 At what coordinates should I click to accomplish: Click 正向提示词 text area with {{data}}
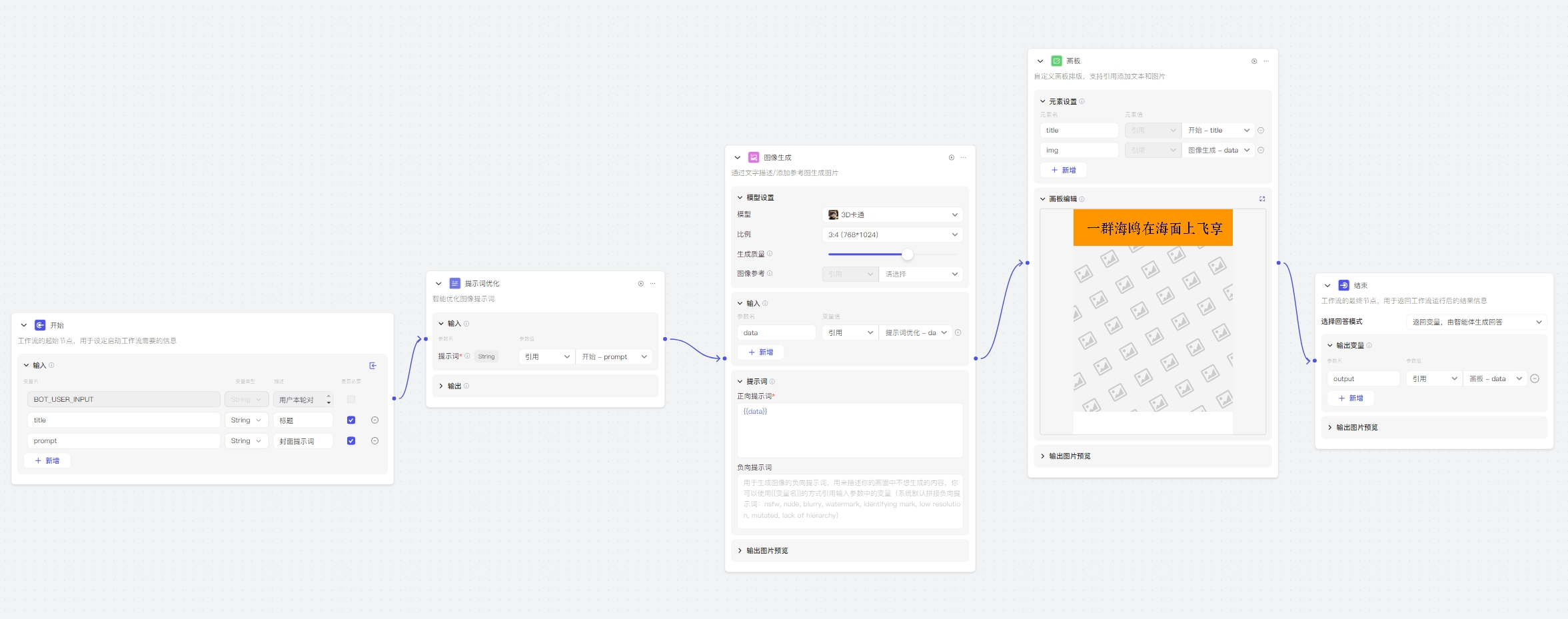[x=850, y=430]
